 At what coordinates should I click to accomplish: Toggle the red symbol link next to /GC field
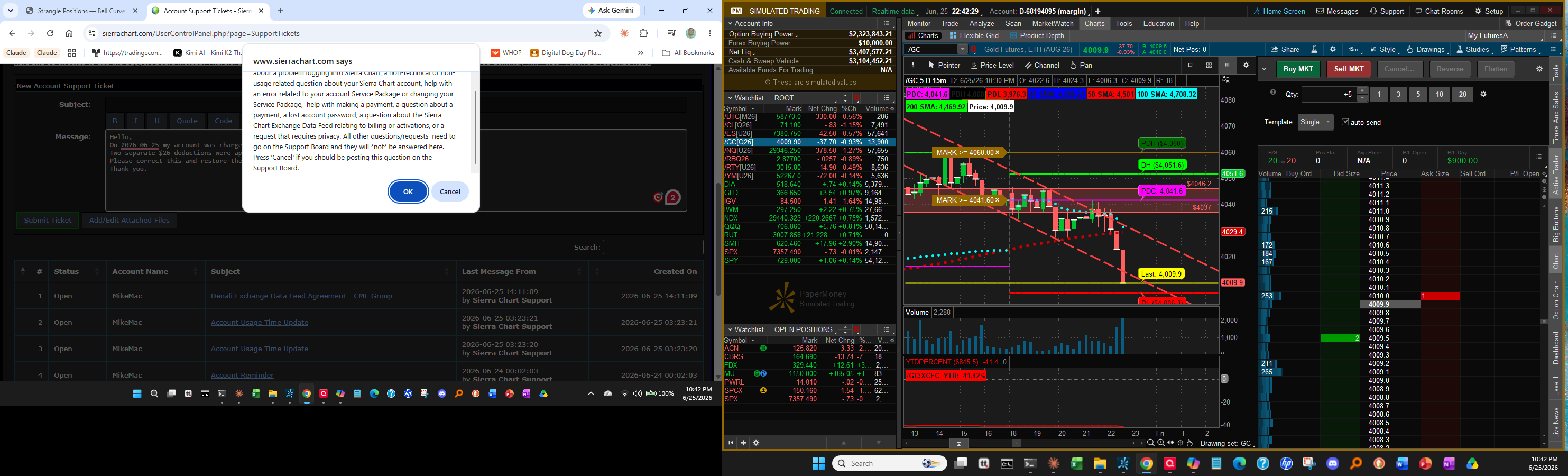pos(974,49)
